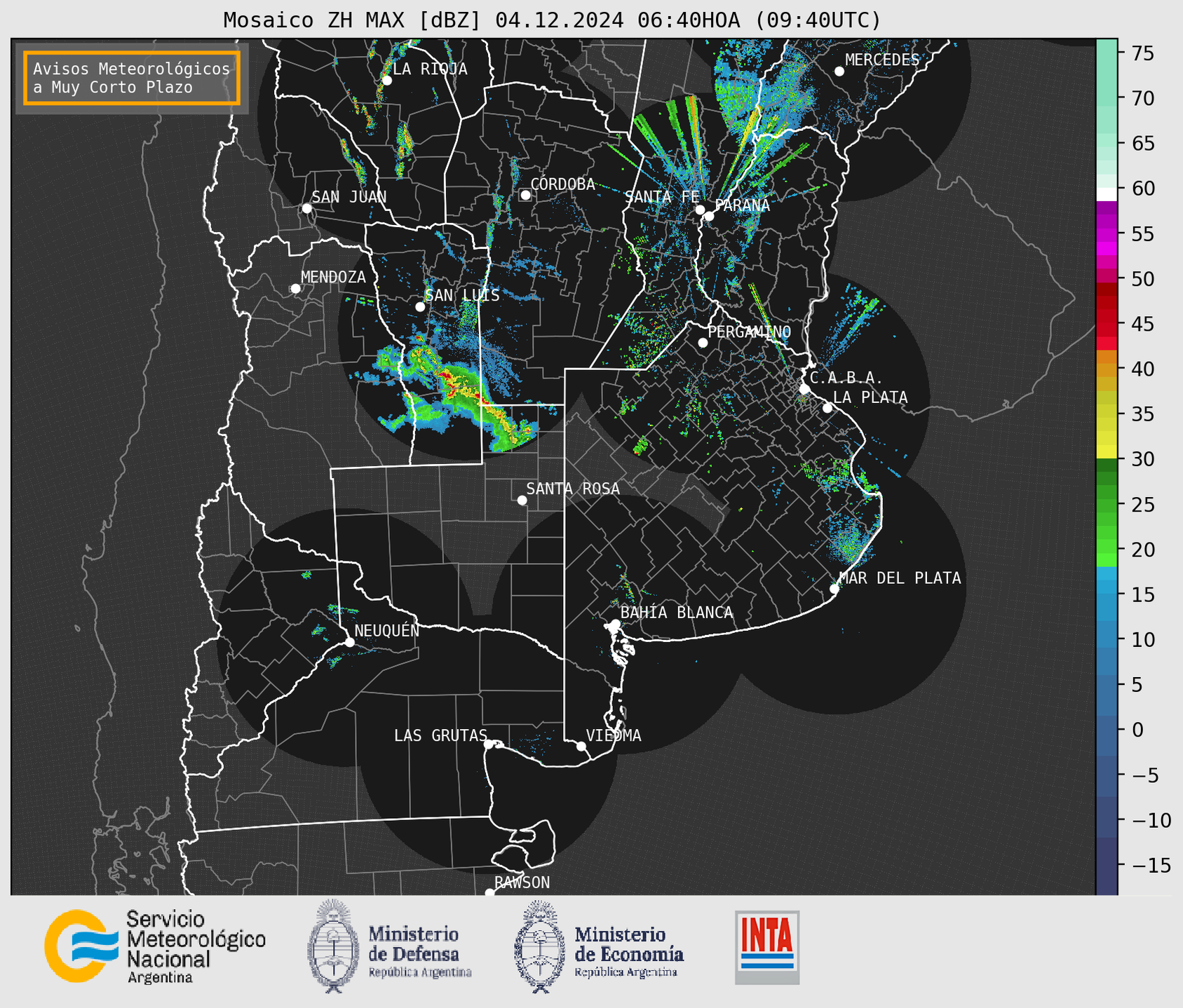
Task: Select the Santa Rosa city marker
Action: point(522,500)
